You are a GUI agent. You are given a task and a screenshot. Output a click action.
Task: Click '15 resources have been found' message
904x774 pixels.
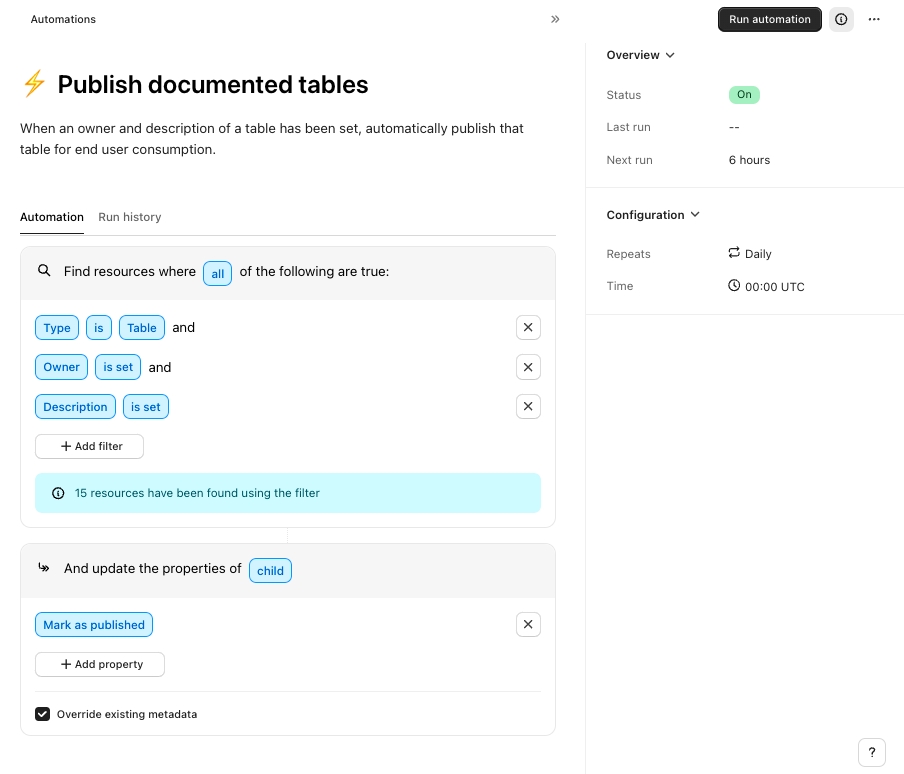click(197, 493)
